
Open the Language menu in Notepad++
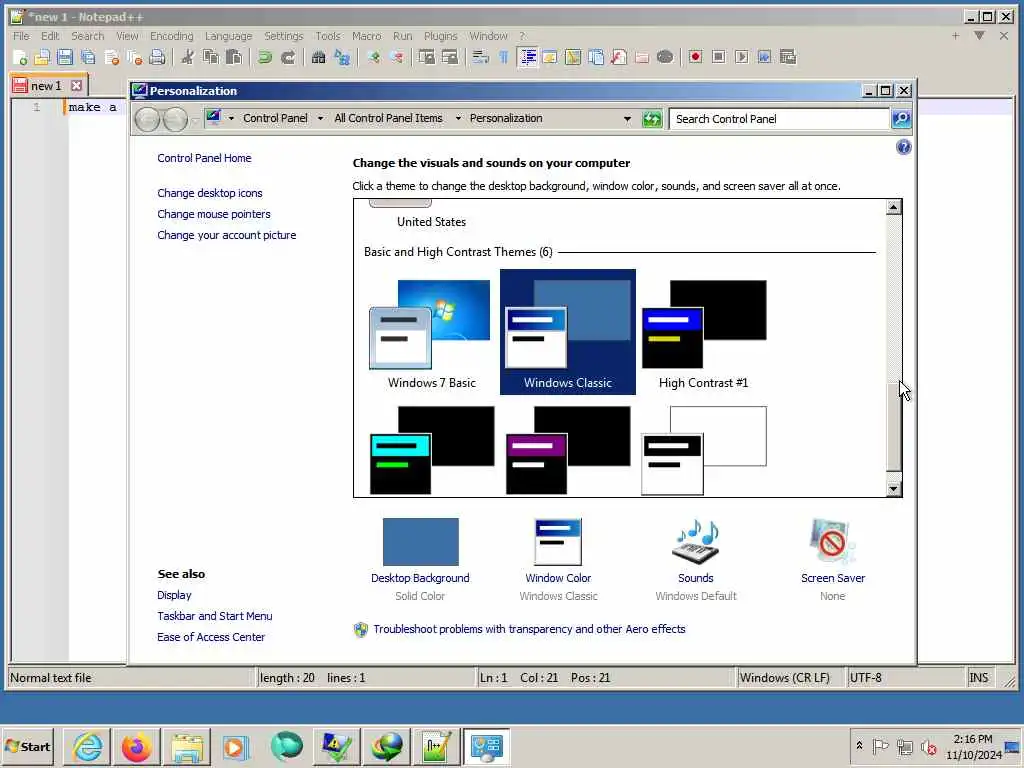click(x=228, y=36)
